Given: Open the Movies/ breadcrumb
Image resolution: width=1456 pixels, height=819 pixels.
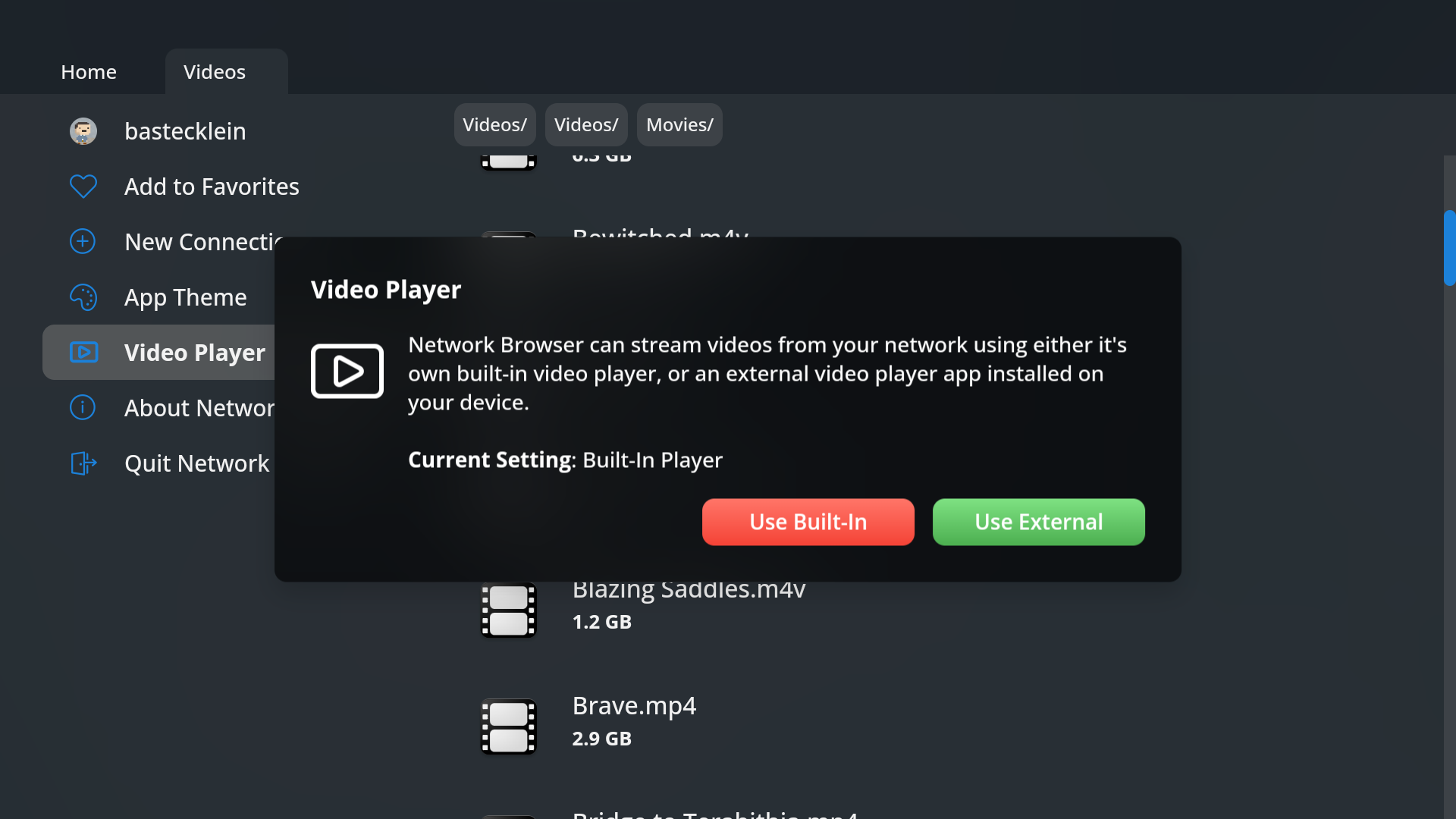Looking at the screenshot, I should point(679,124).
